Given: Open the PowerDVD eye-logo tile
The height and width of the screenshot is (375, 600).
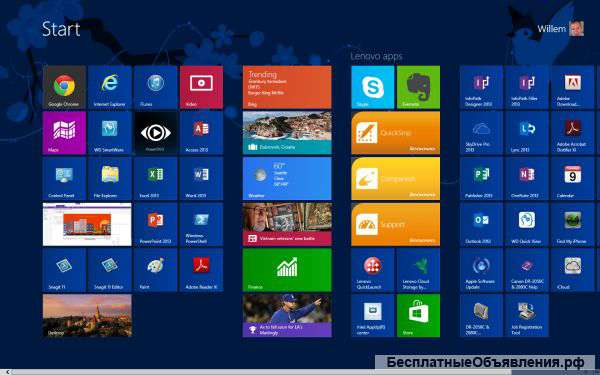Looking at the screenshot, I should coord(156,133).
